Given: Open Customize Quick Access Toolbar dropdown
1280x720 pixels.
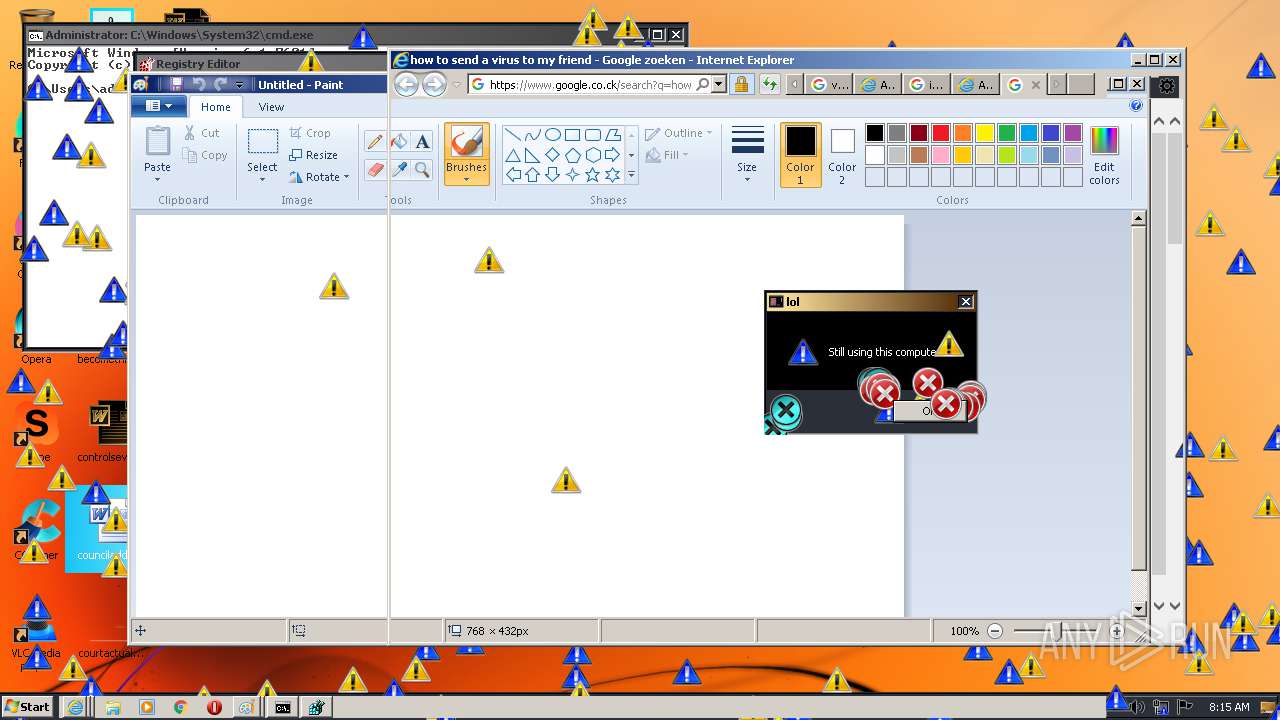Looking at the screenshot, I should [239, 86].
